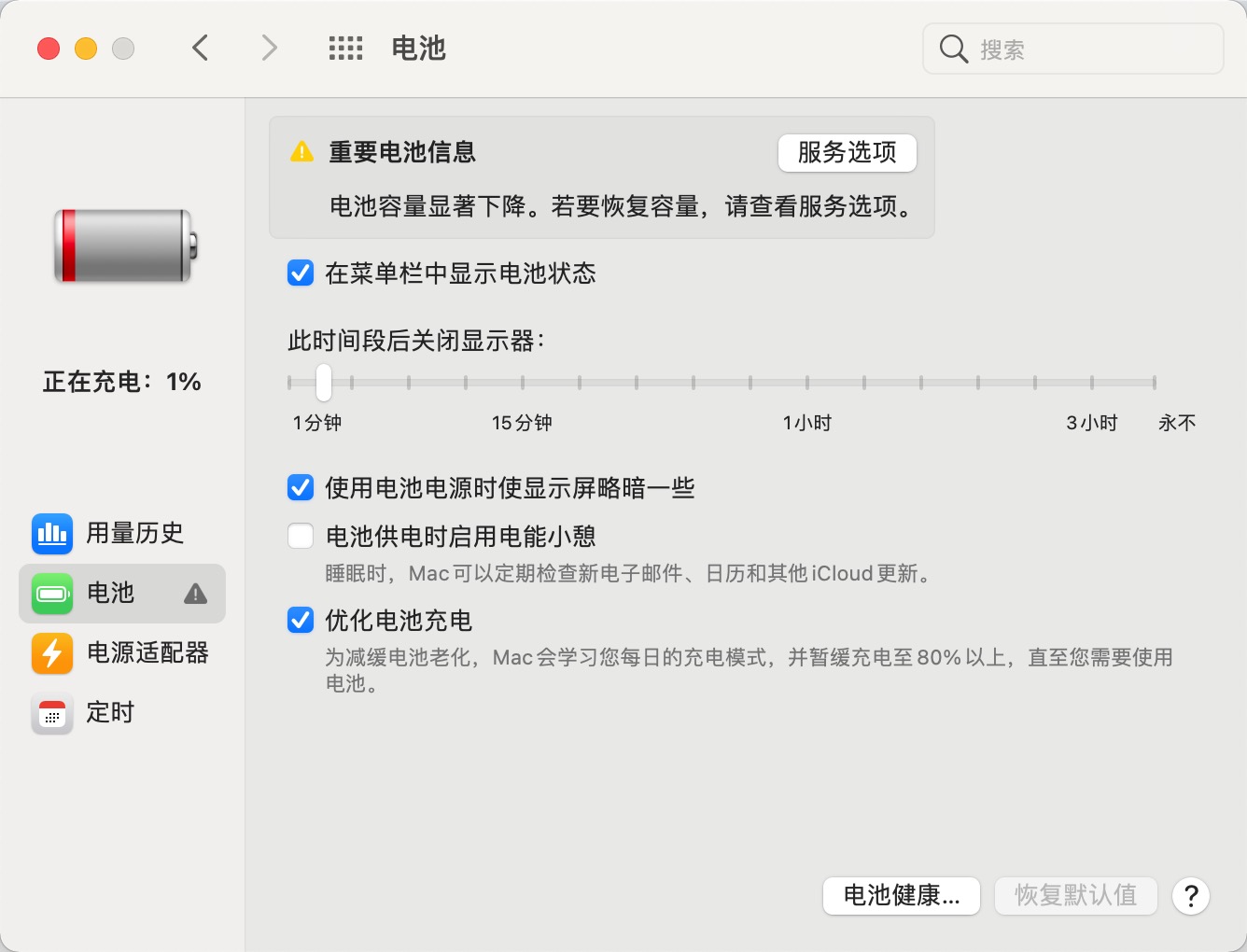The height and width of the screenshot is (952, 1247).
Task: Click the help question mark button
Action: (1191, 896)
